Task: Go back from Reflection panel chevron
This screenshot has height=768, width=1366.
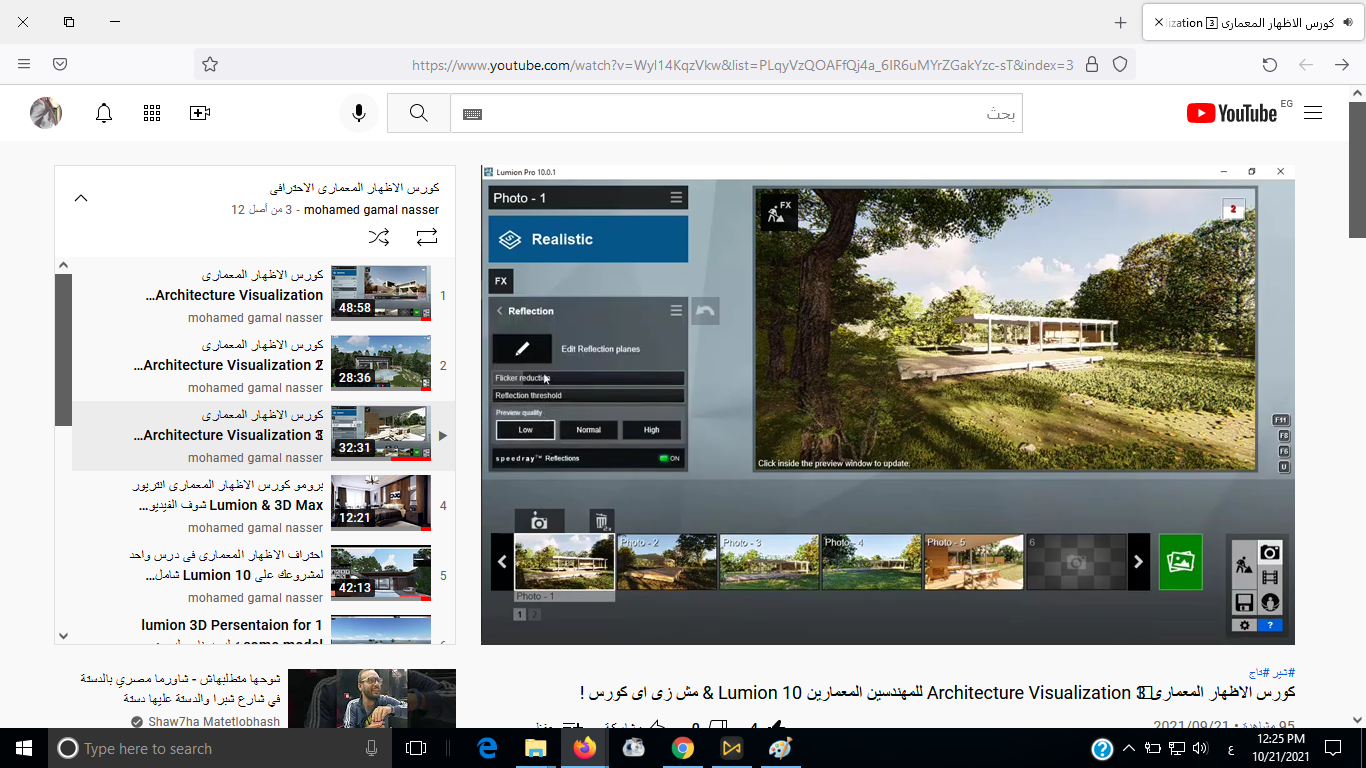Action: 500,311
